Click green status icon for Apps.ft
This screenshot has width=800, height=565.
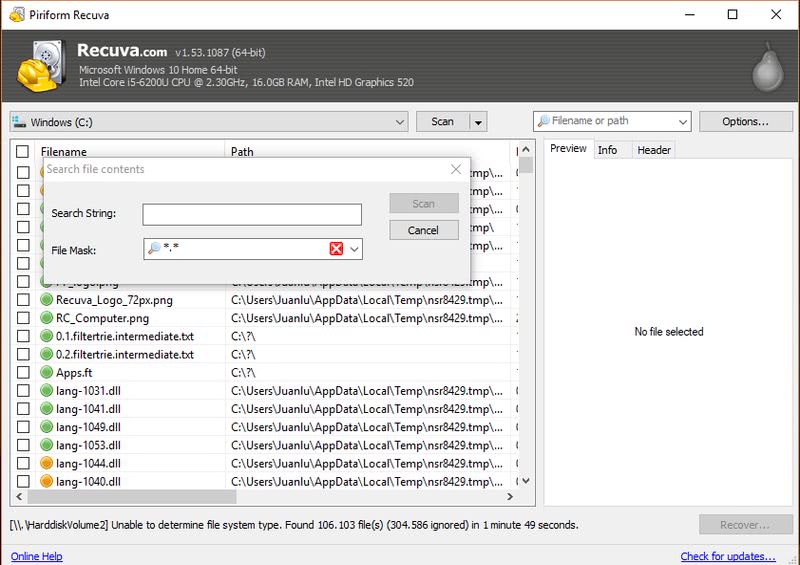pos(47,373)
